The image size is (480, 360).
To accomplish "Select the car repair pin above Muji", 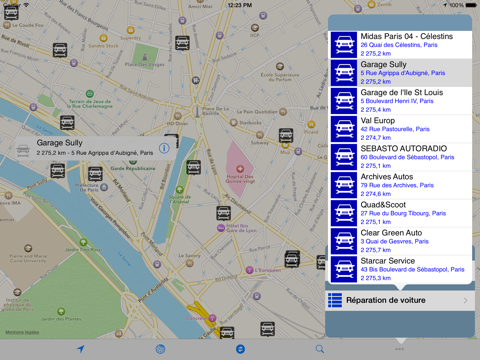I will (x=286, y=135).
